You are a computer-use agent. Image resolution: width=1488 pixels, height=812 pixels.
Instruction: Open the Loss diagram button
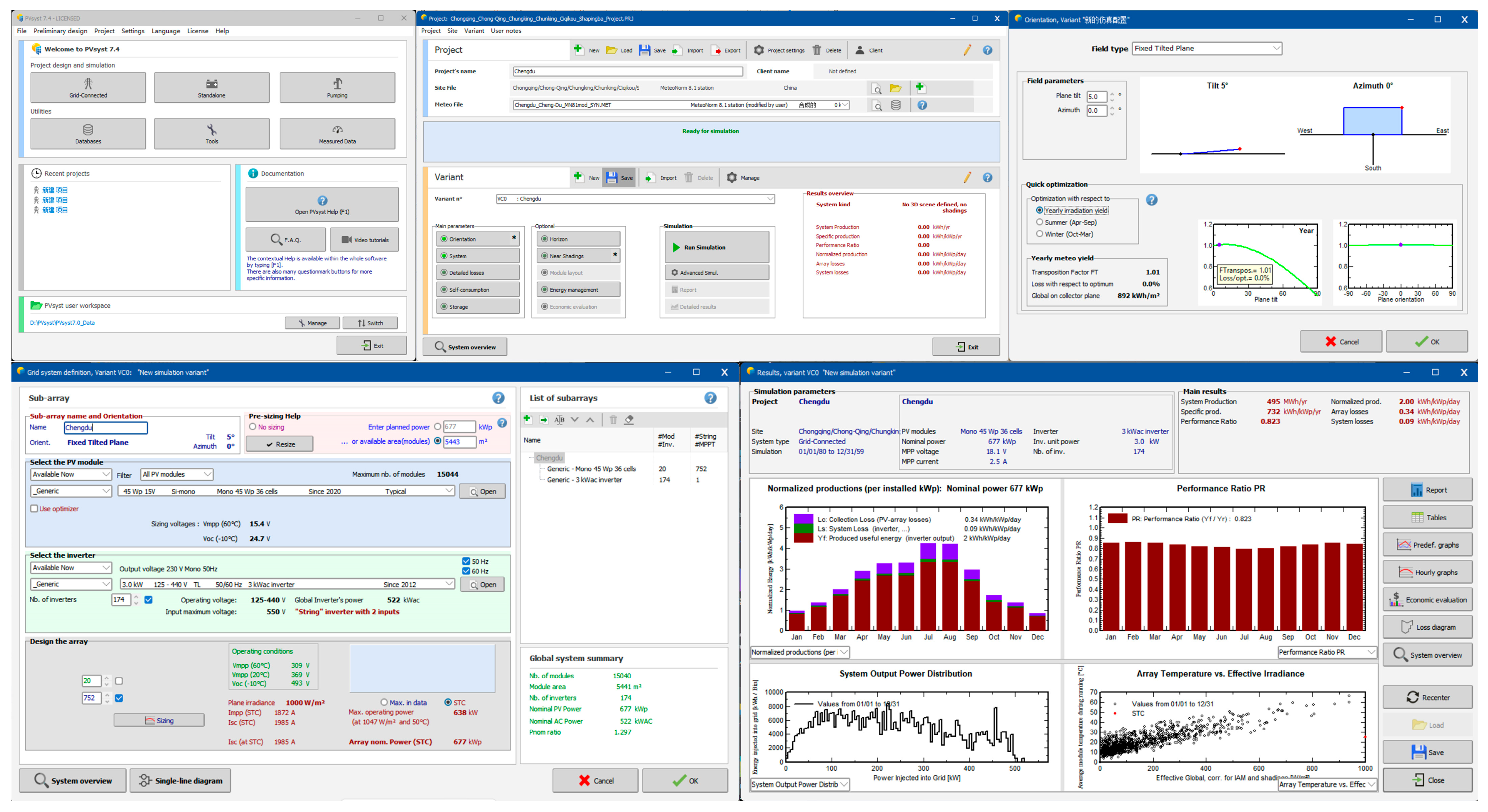point(1427,627)
